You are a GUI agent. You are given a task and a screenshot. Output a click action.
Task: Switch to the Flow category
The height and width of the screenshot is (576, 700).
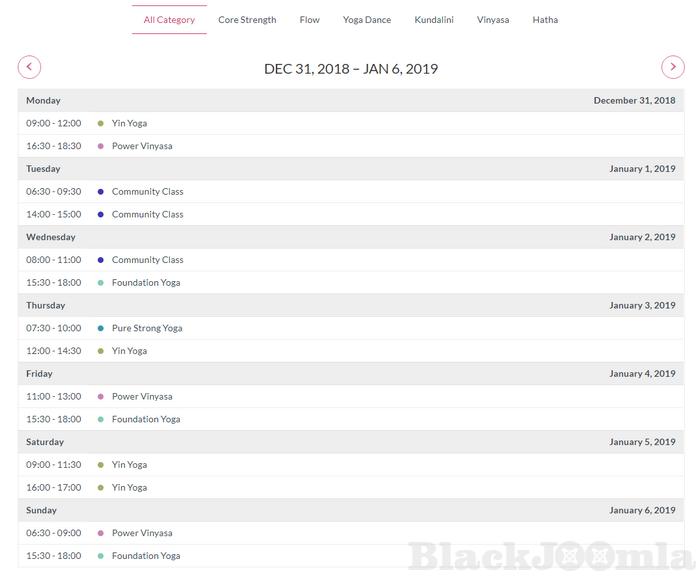310,20
